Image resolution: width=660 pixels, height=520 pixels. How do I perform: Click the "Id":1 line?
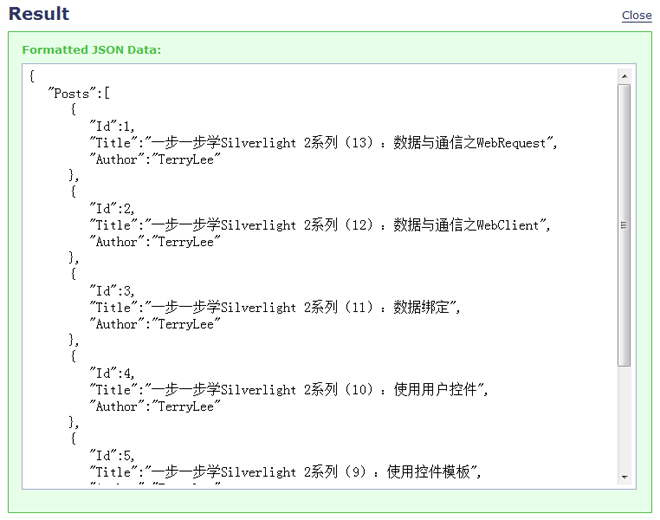click(x=112, y=127)
